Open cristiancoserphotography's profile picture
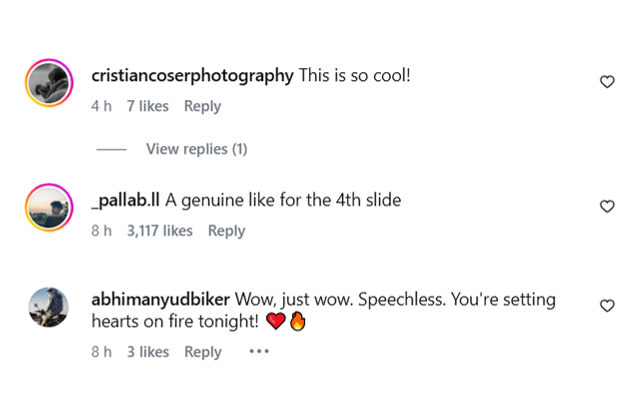Image resolution: width=629 pixels, height=408 pixels. pyautogui.click(x=48, y=84)
